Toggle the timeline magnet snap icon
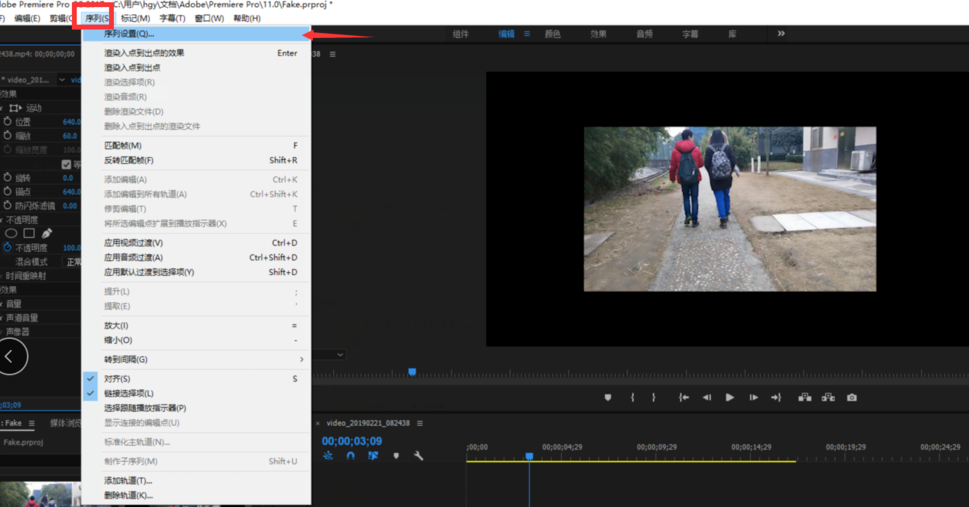Screen dimensions: 969x507 click(x=350, y=456)
